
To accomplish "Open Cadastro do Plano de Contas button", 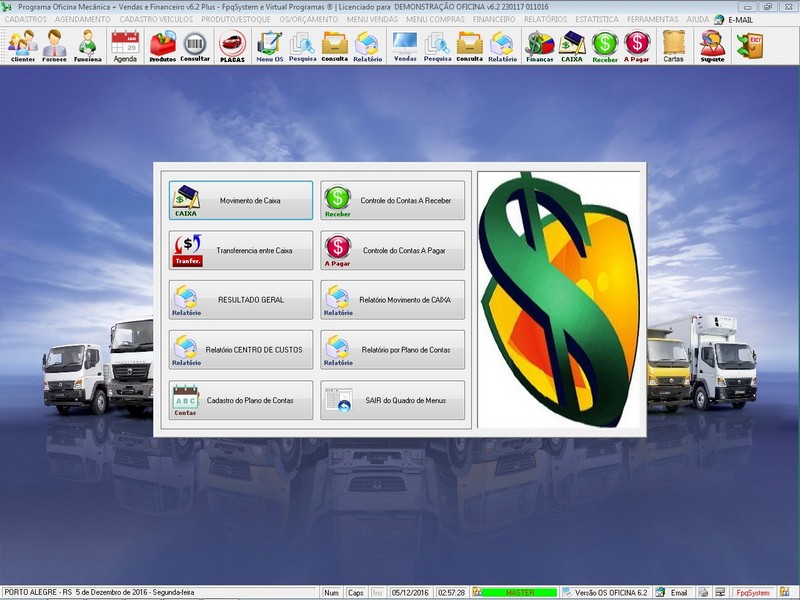I will coord(241,400).
